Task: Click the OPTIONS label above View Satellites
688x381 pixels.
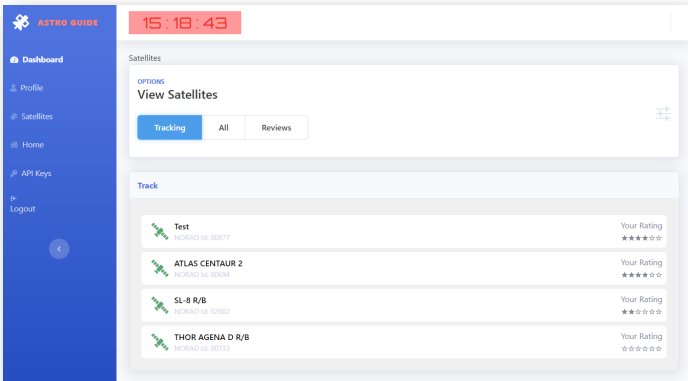Action: coord(151,82)
